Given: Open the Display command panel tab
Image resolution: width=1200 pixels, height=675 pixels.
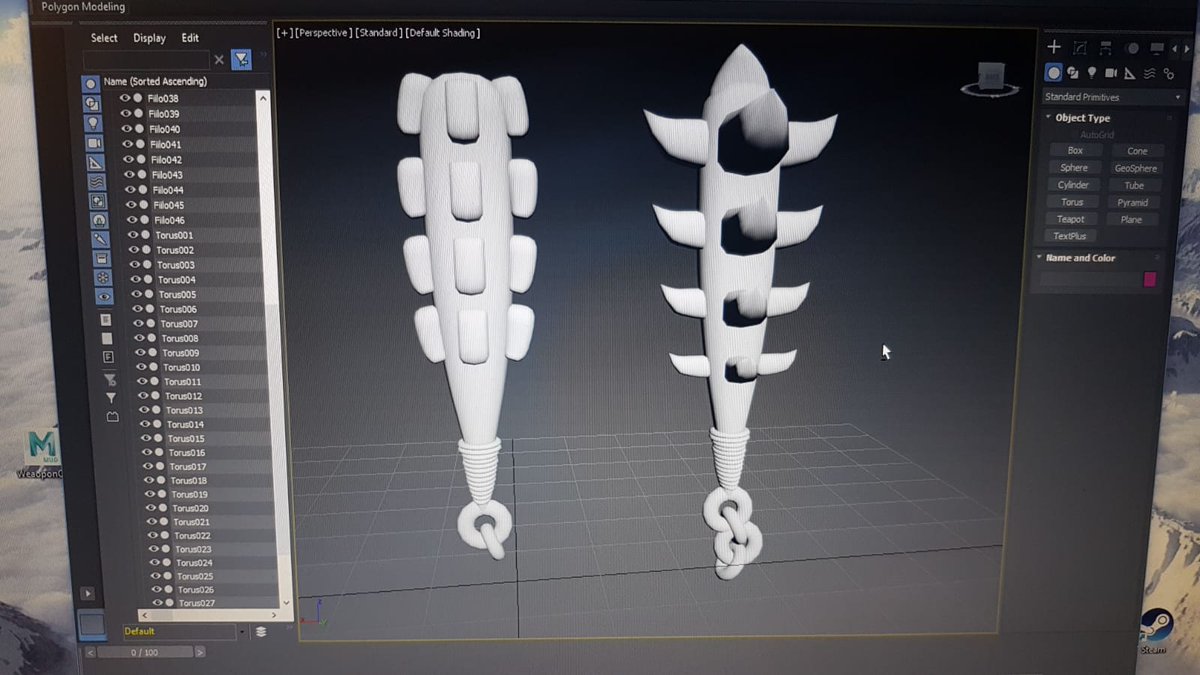Looking at the screenshot, I should point(1157,48).
